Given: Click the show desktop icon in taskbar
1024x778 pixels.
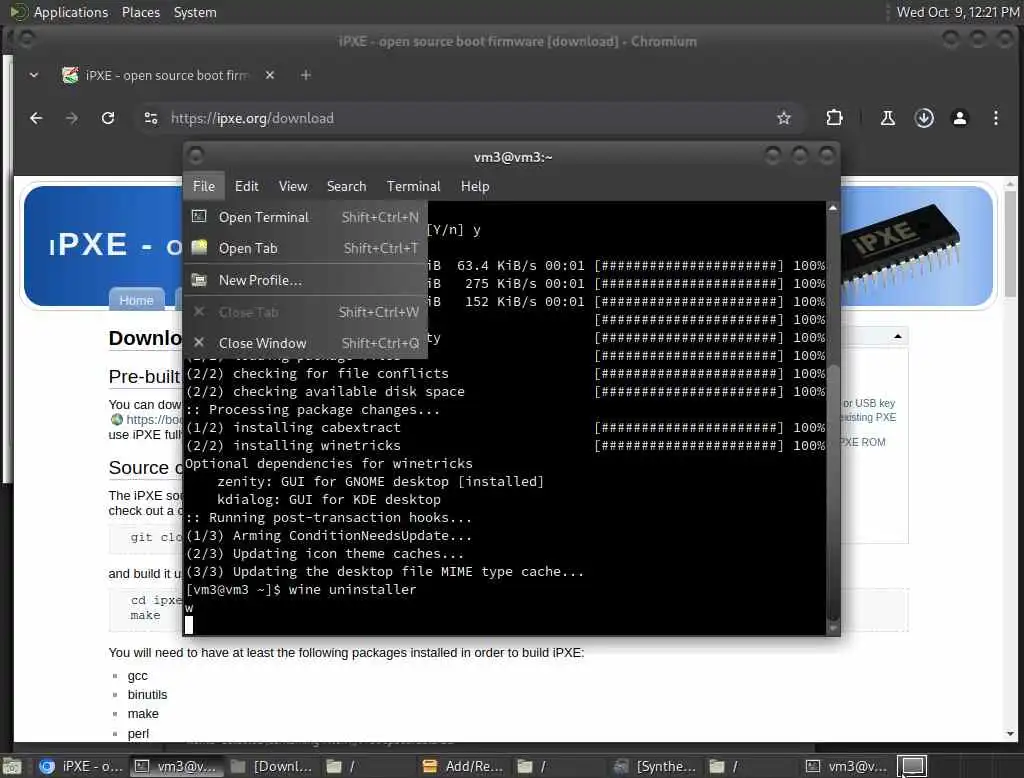Looking at the screenshot, I should pyautogui.click(x=12, y=766).
